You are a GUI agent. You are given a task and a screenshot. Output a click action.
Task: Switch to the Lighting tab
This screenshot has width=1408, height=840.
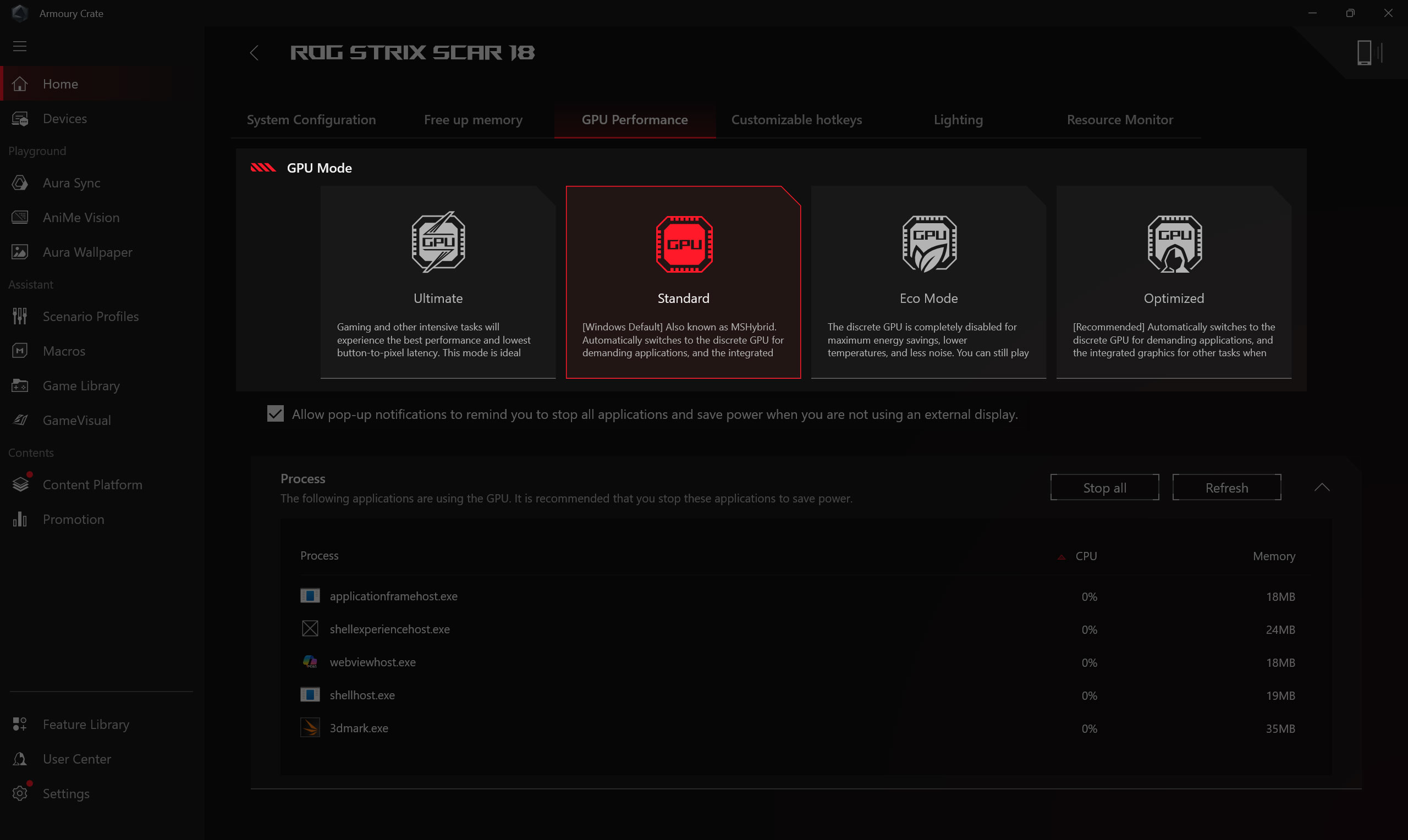[x=959, y=119]
